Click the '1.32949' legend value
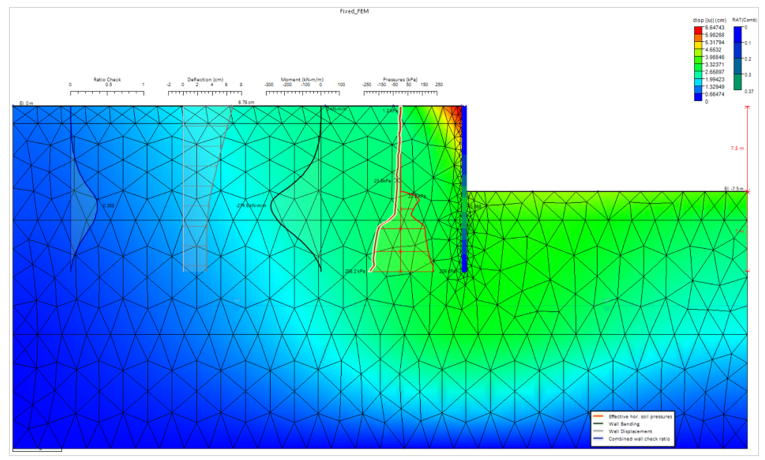Image resolution: width=765 pixels, height=460 pixels. [x=715, y=87]
